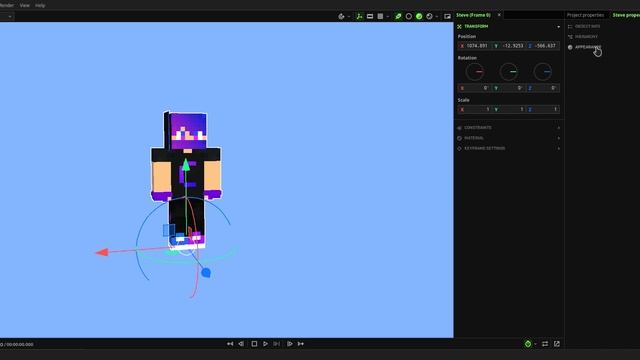
Task: Jump to timeline end button
Action: tap(301, 344)
